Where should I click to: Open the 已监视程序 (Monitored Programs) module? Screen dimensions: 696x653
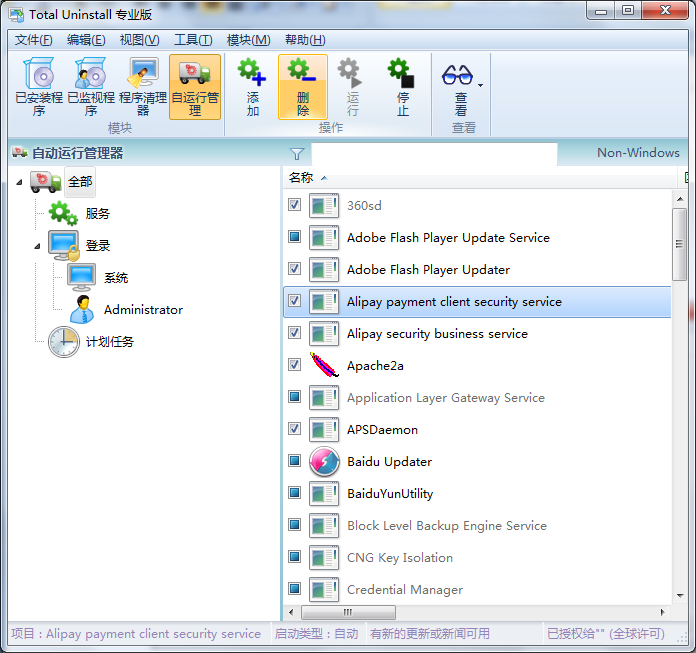click(x=91, y=86)
